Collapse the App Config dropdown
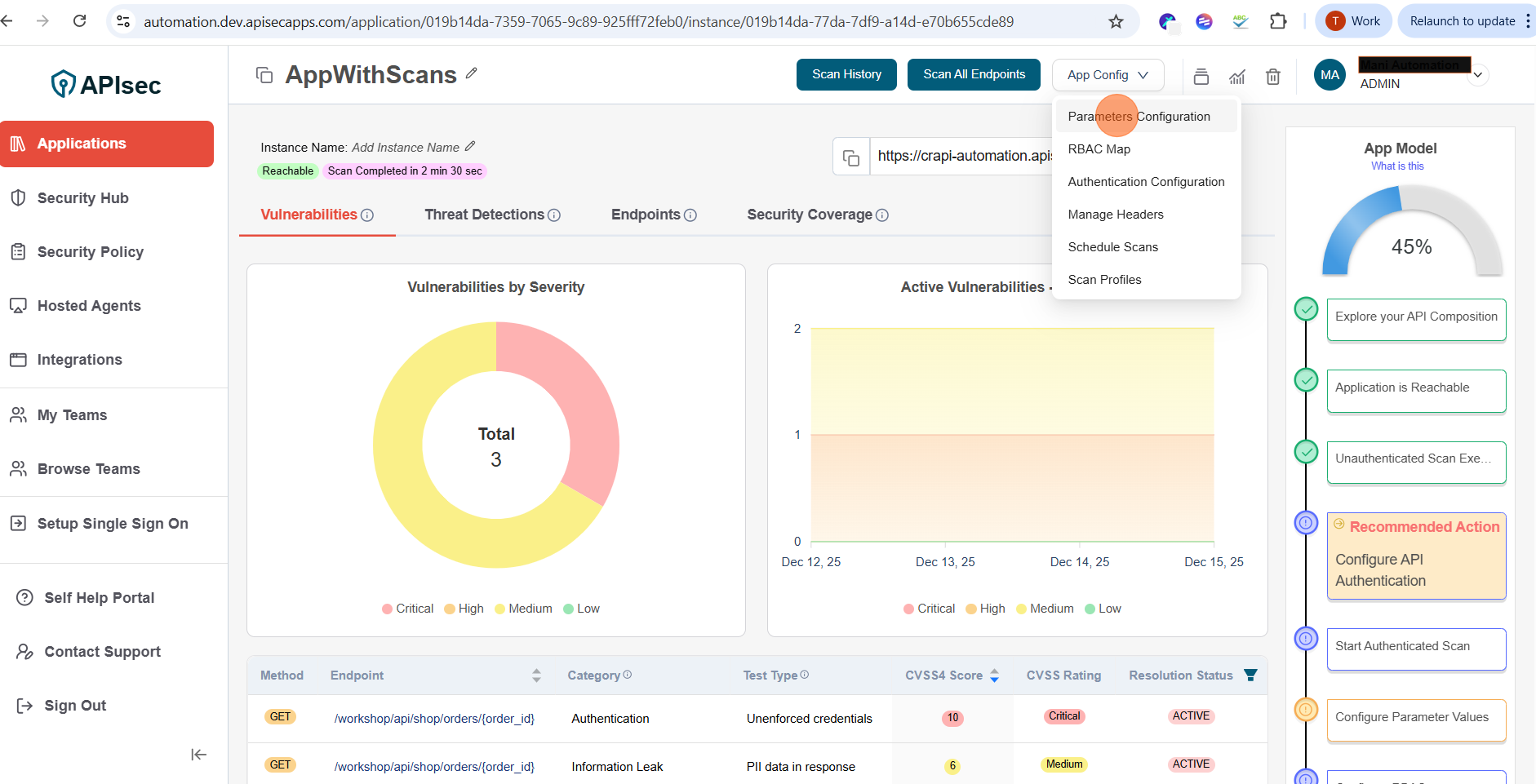 point(1108,75)
